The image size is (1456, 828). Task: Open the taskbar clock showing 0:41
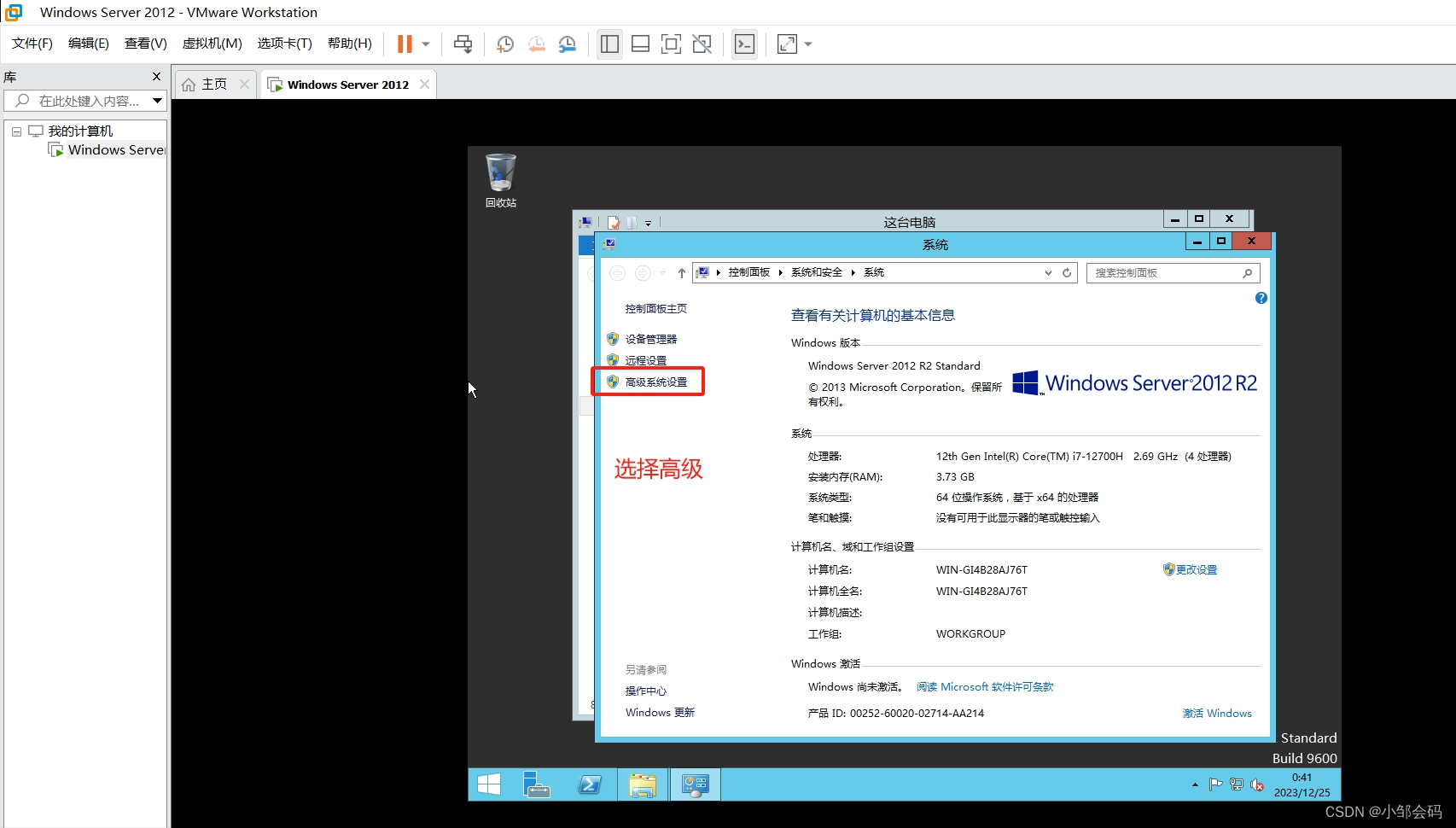point(1302,784)
